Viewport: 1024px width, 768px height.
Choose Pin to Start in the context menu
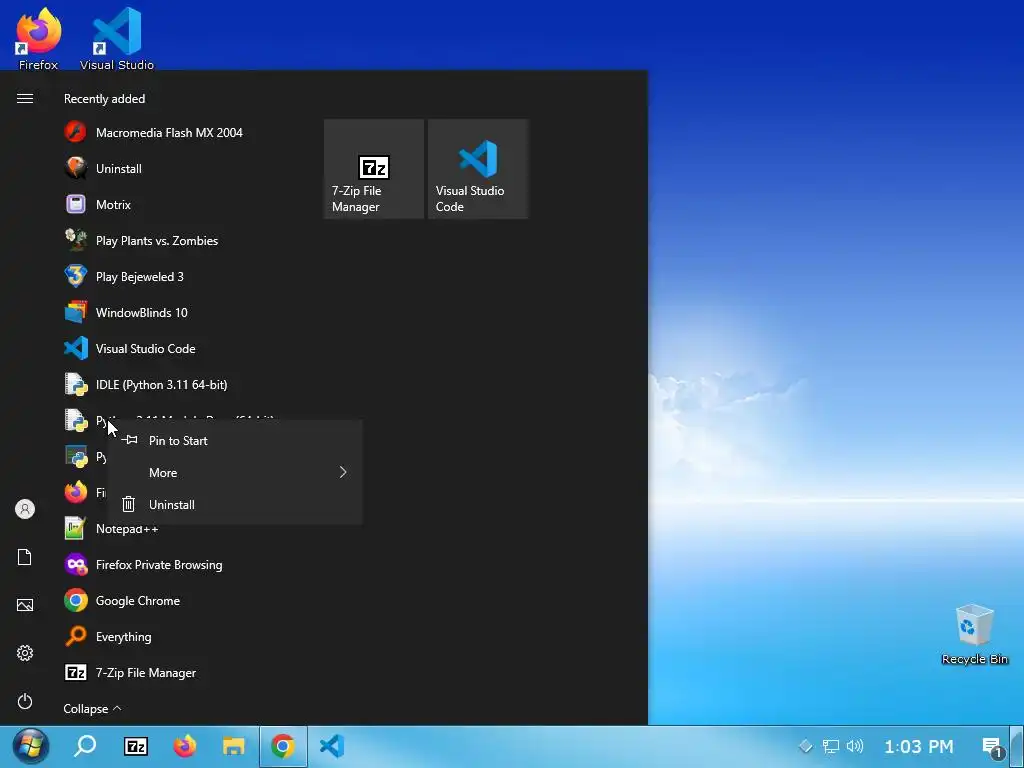point(235,441)
